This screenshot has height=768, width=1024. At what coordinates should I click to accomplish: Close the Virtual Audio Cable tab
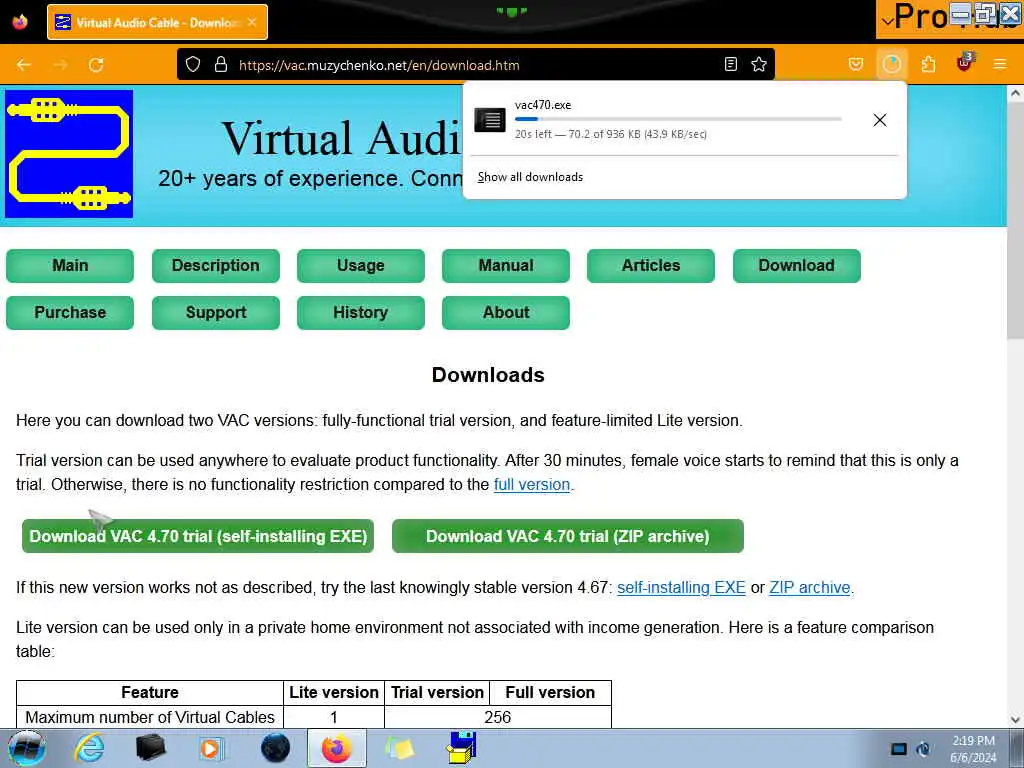[252, 22]
